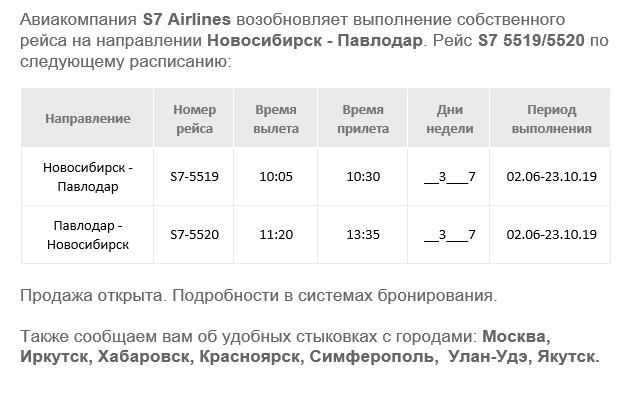The width and height of the screenshot is (633, 400).
Task: Select the Новосибирск - Павлодар bold route heading
Action: pyautogui.click(x=315, y=40)
